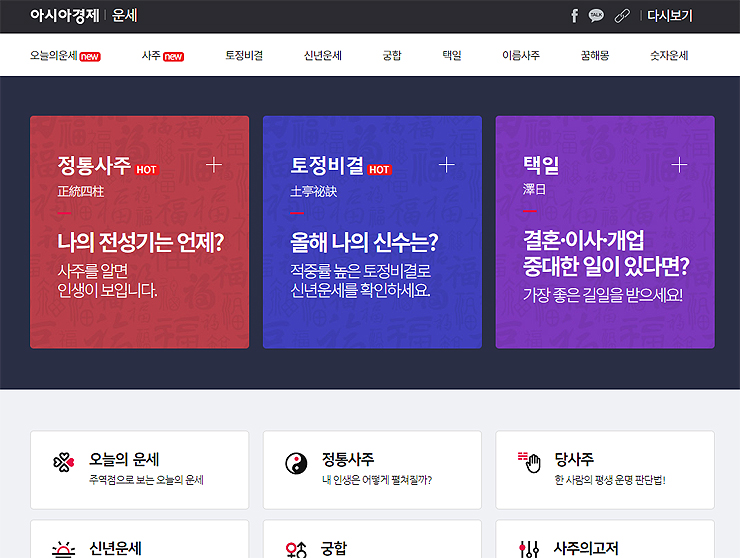The image size is (740, 558).
Task: Click '내 인생은 어떻게 펼쳐질까?' text
Action: point(377,480)
